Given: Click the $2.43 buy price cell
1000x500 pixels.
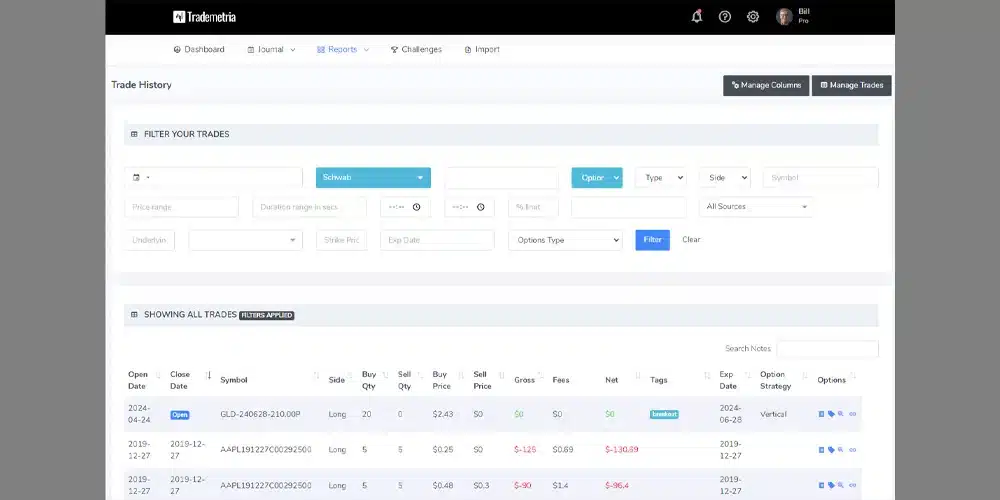Looking at the screenshot, I should 443,415.
